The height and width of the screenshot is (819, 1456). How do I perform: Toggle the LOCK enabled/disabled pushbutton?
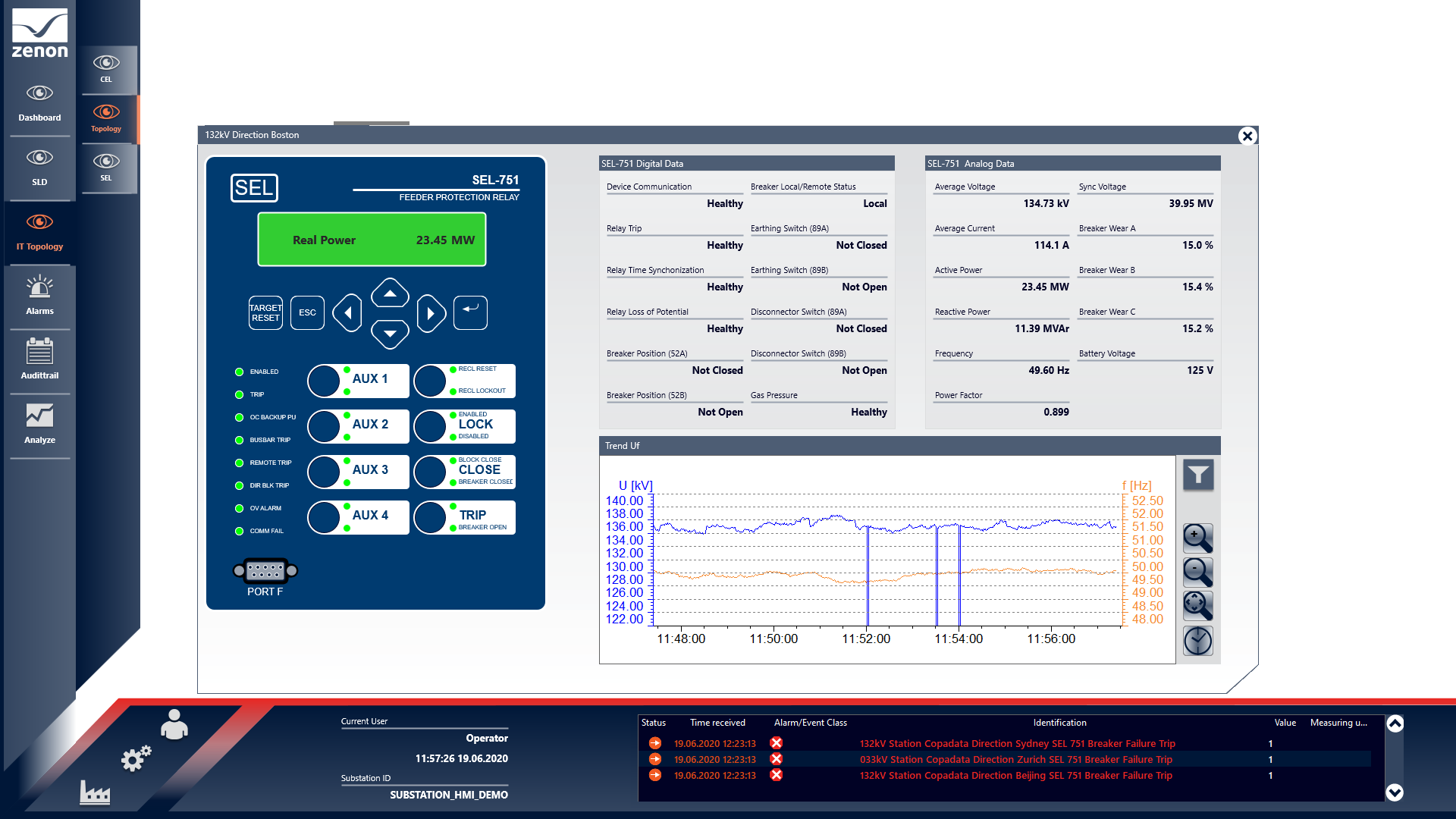431,426
